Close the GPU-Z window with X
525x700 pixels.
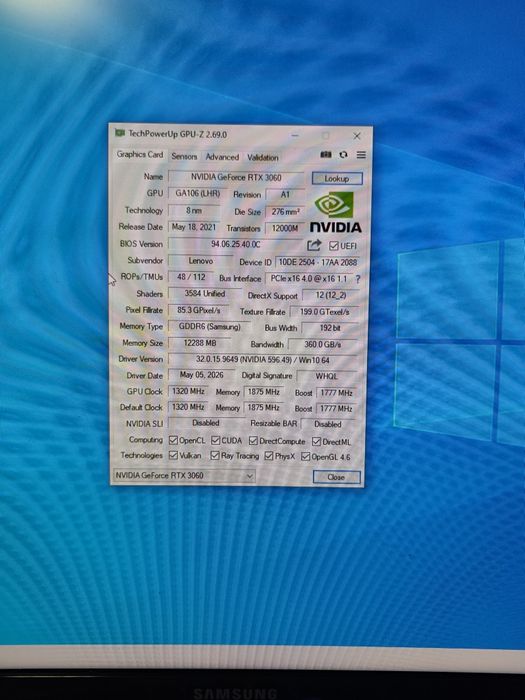(x=357, y=136)
